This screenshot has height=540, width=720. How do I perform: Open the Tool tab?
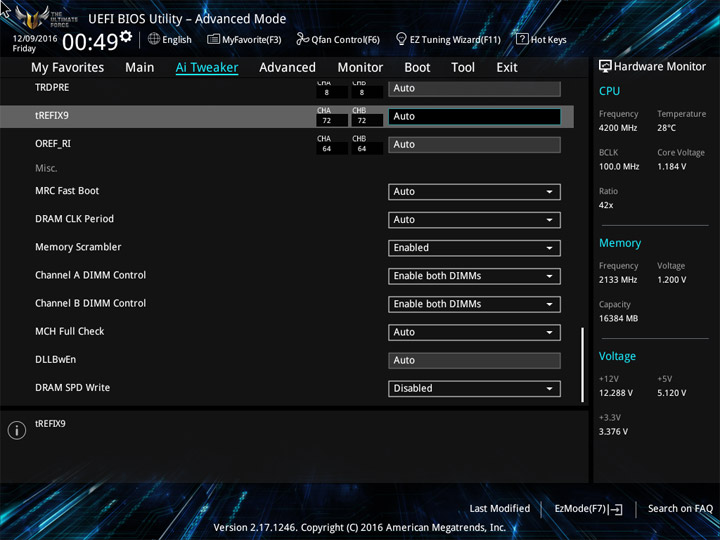click(463, 68)
